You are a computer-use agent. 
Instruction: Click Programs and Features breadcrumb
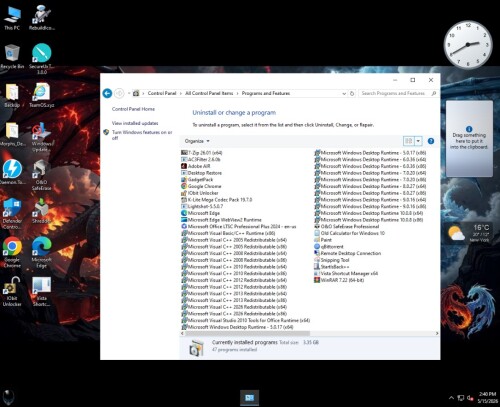click(x=266, y=93)
